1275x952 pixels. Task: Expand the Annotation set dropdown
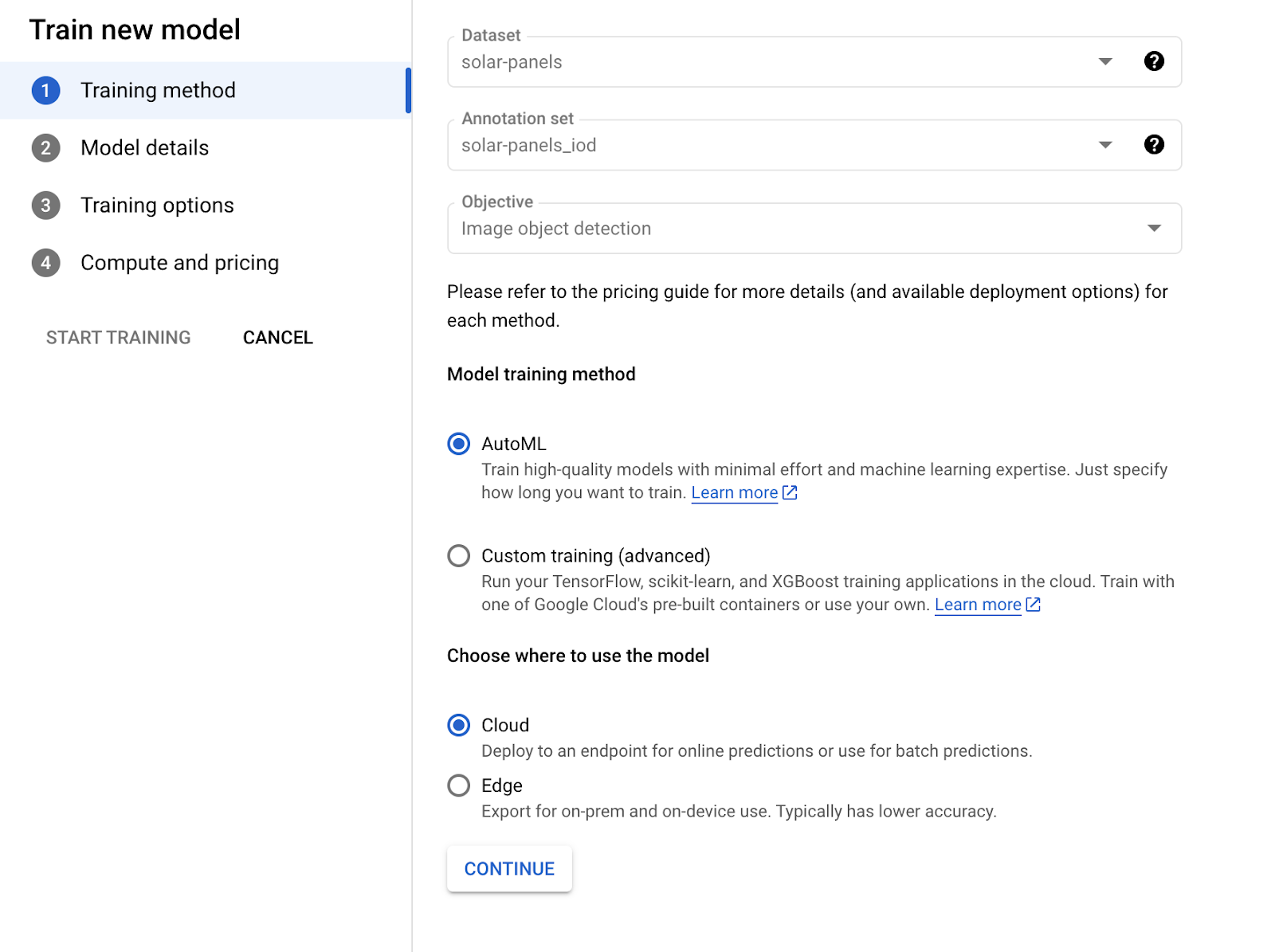pos(1104,144)
